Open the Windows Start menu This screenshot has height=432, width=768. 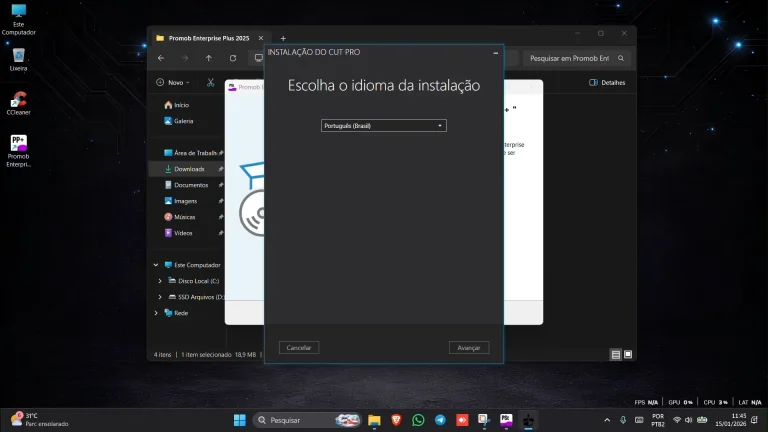coord(240,420)
